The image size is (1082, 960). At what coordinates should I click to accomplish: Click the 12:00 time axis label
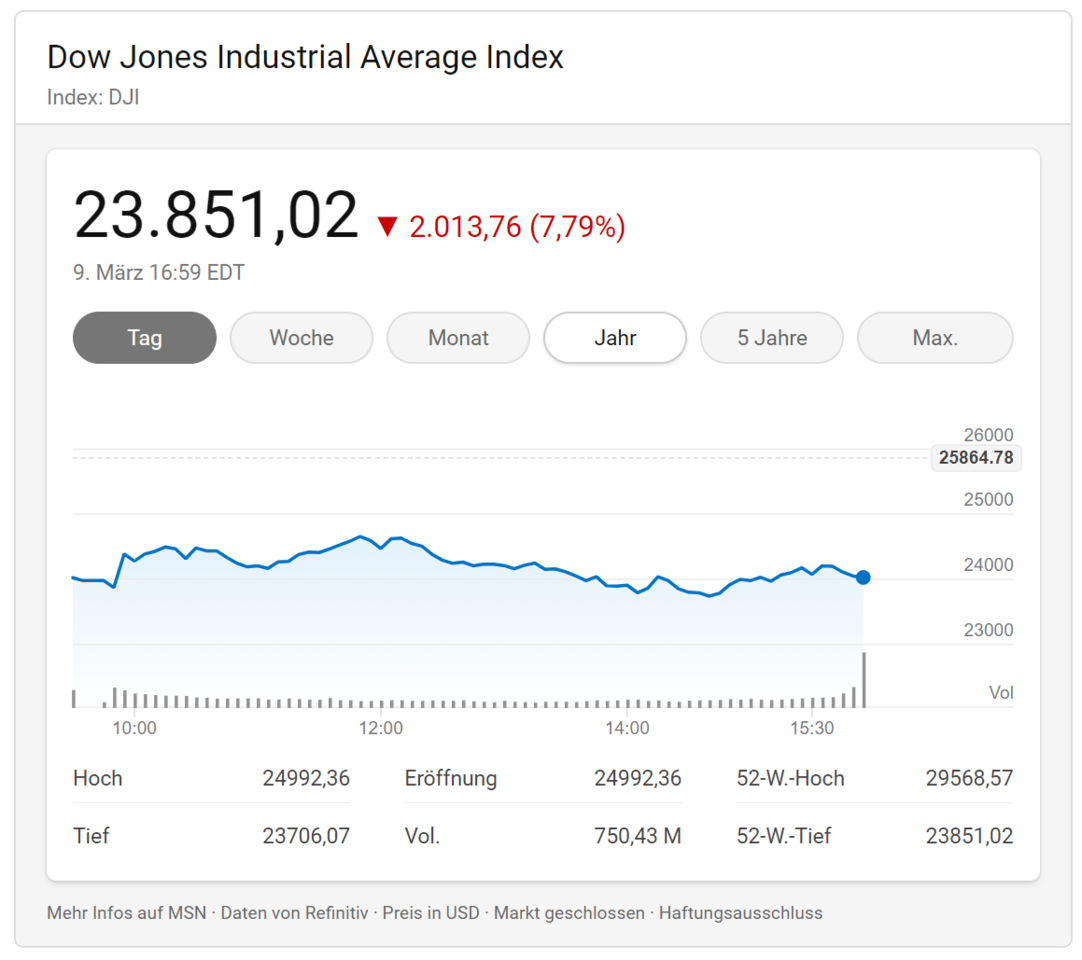[x=381, y=728]
